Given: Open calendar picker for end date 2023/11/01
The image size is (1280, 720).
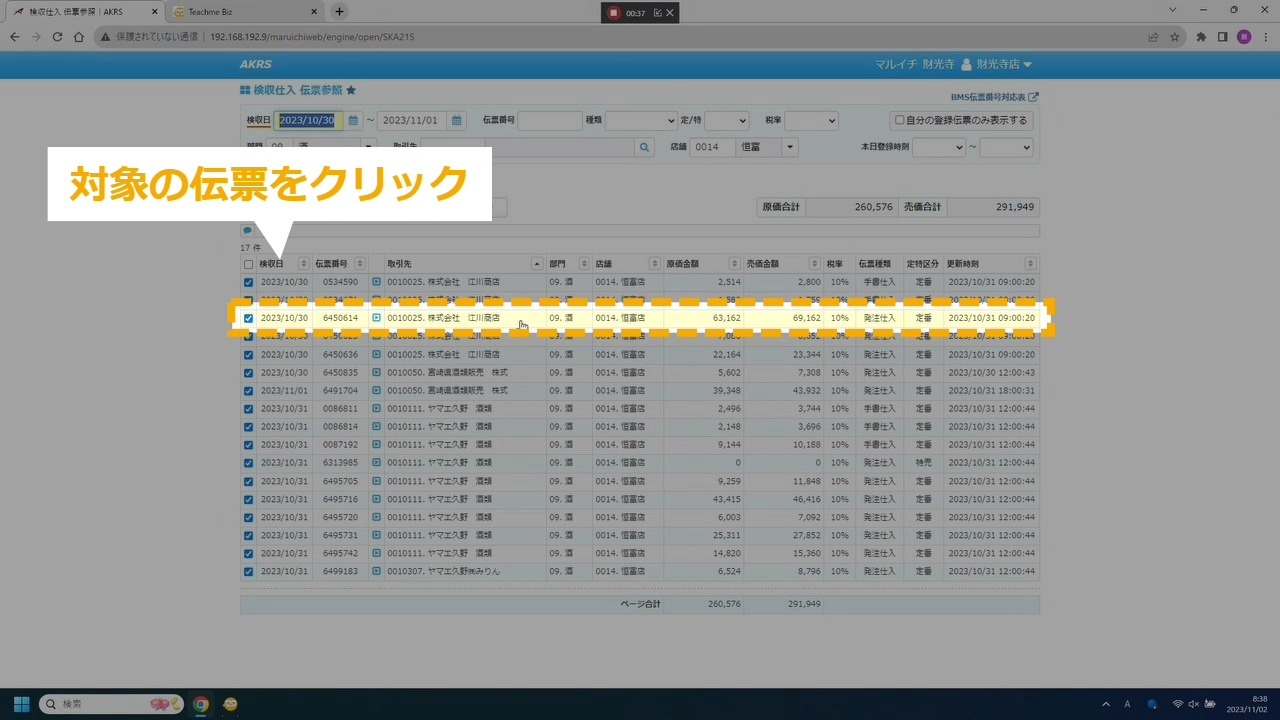Looking at the screenshot, I should pos(457,120).
